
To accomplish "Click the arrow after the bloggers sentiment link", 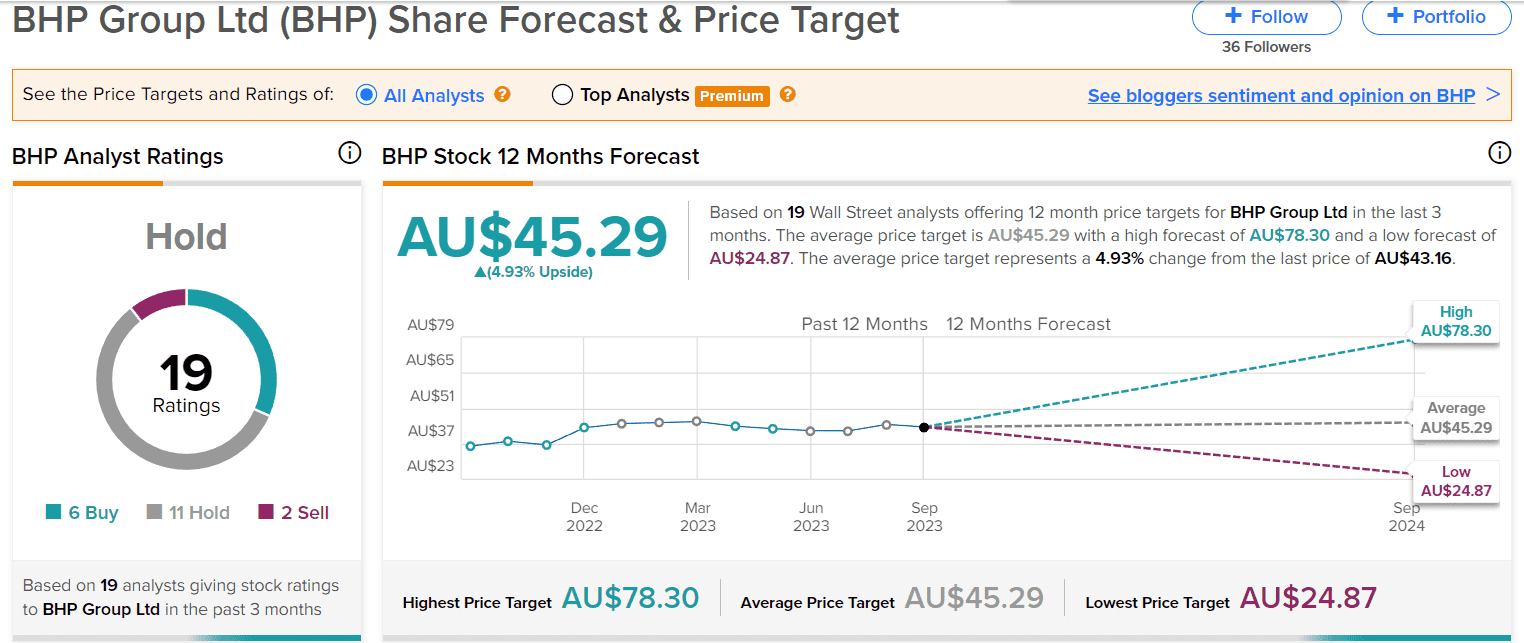I will (1493, 95).
